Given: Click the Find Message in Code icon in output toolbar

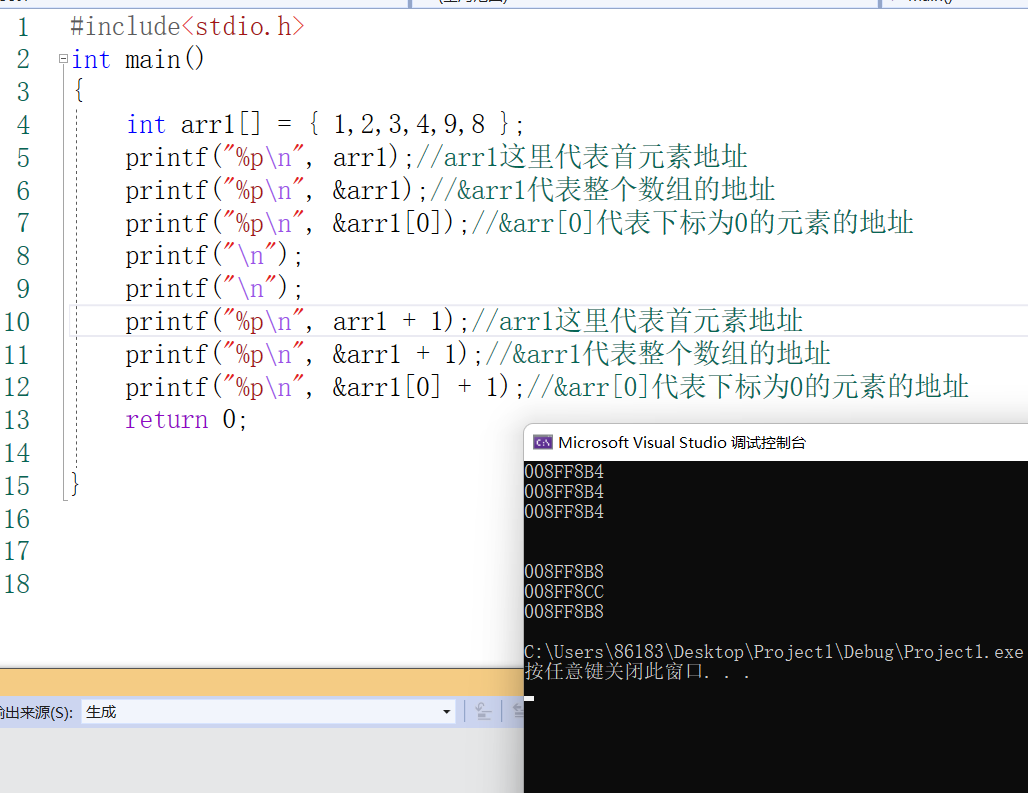Looking at the screenshot, I should (x=483, y=712).
